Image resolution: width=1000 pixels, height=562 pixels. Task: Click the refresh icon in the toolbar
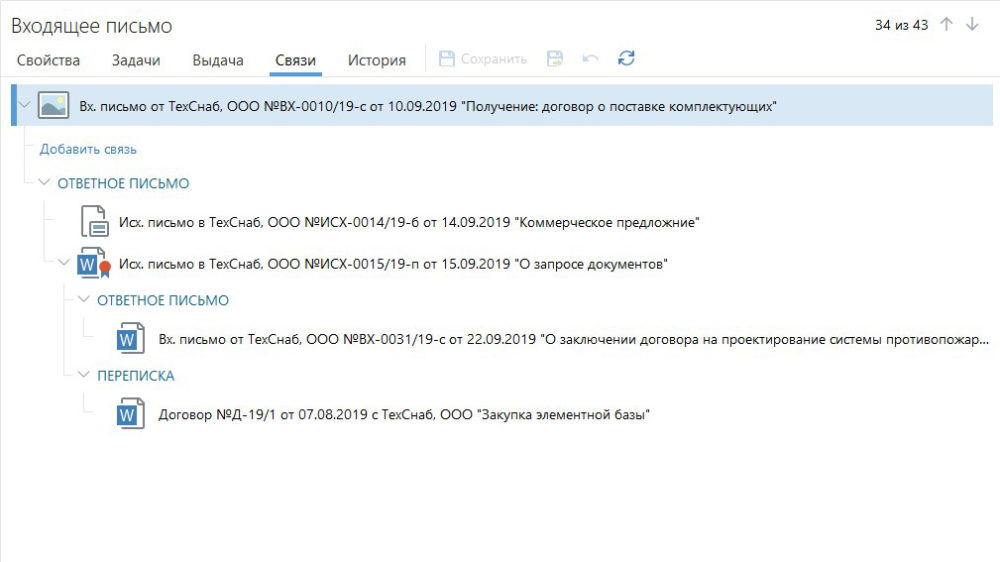pos(626,59)
